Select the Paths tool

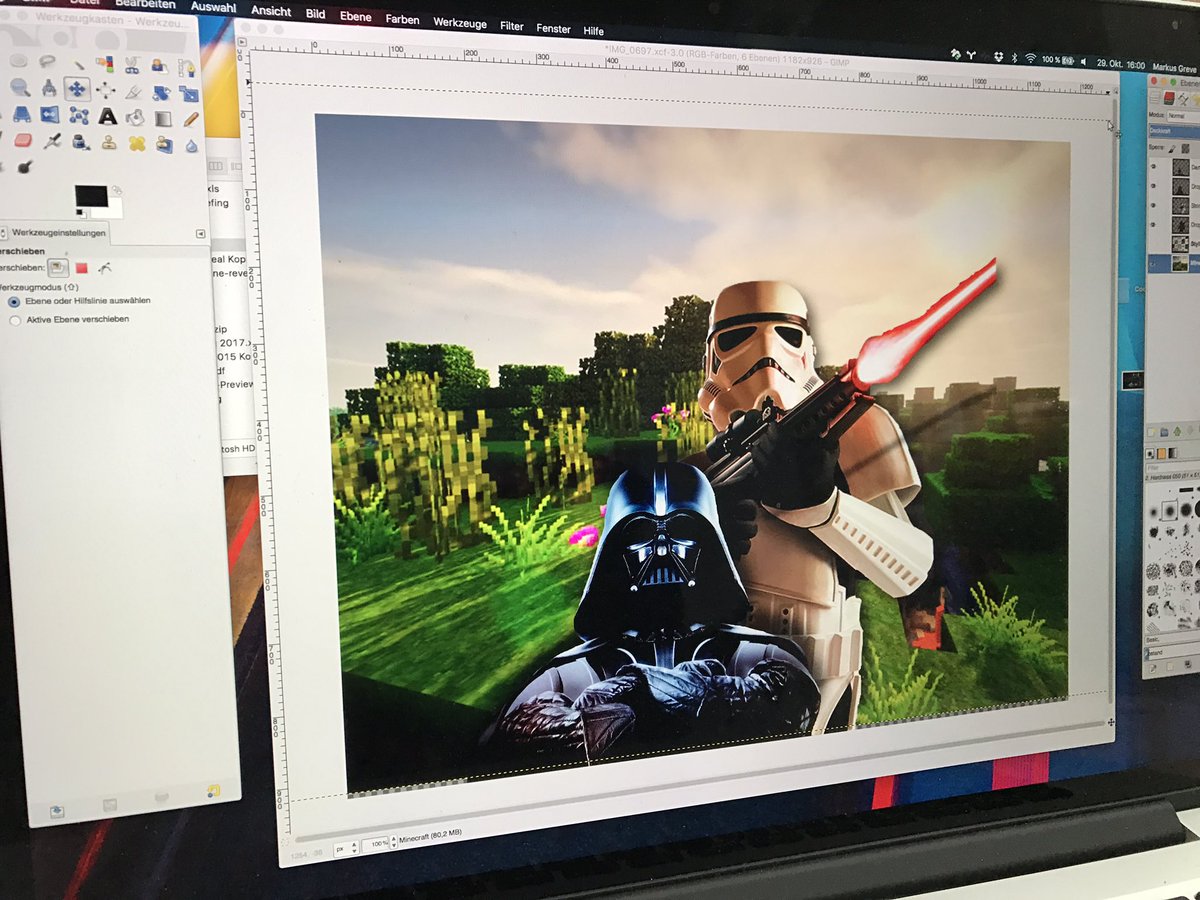187,68
